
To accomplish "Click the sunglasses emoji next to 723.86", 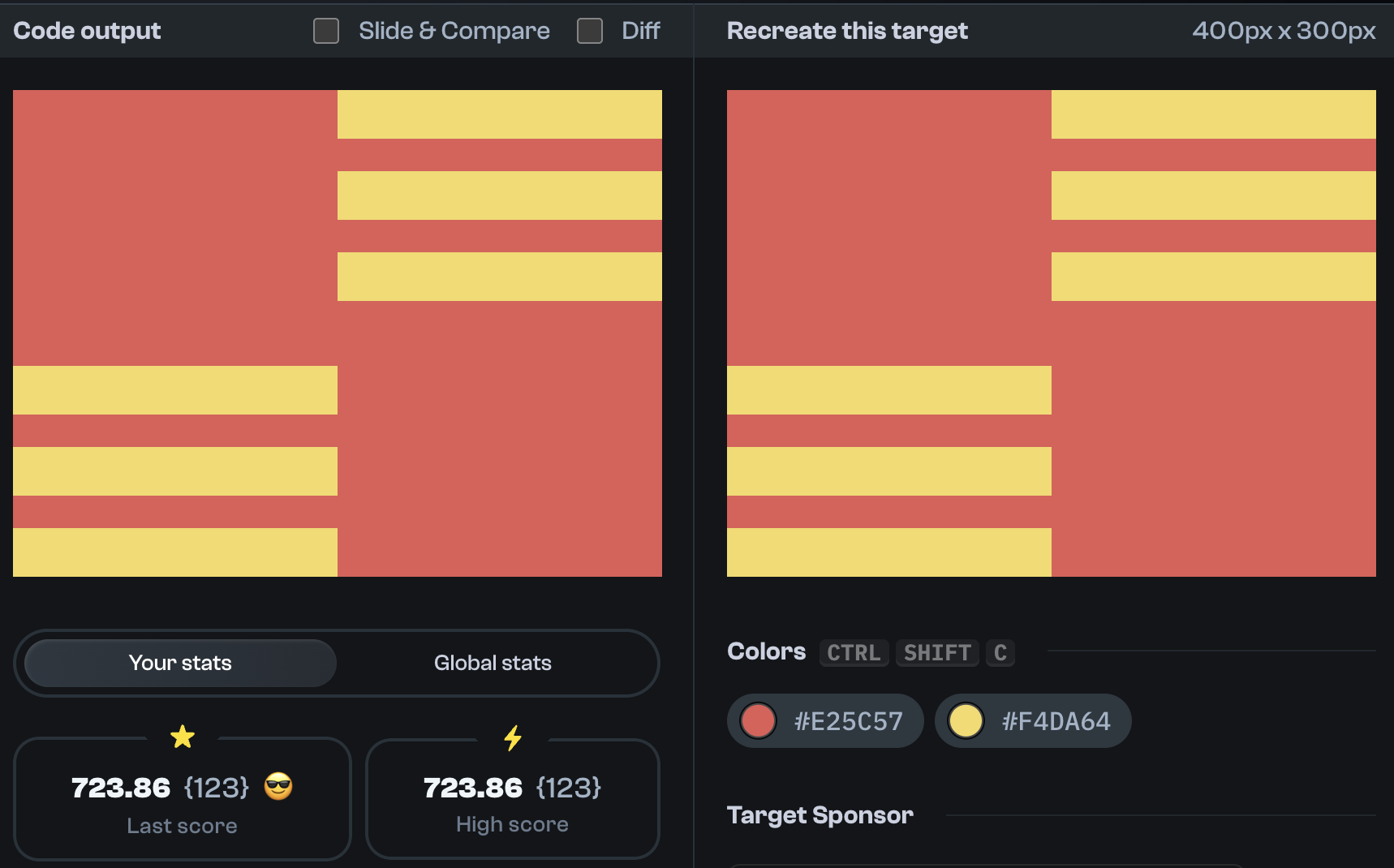I will click(x=278, y=786).
